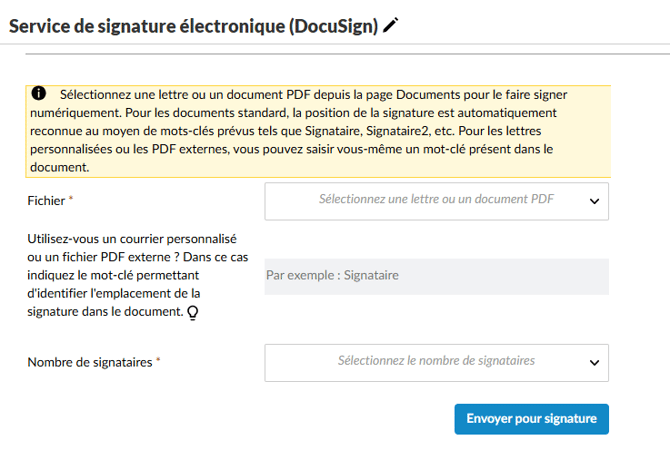
Task: Click the '(DocuSign)' word in the title
Action: point(334,26)
